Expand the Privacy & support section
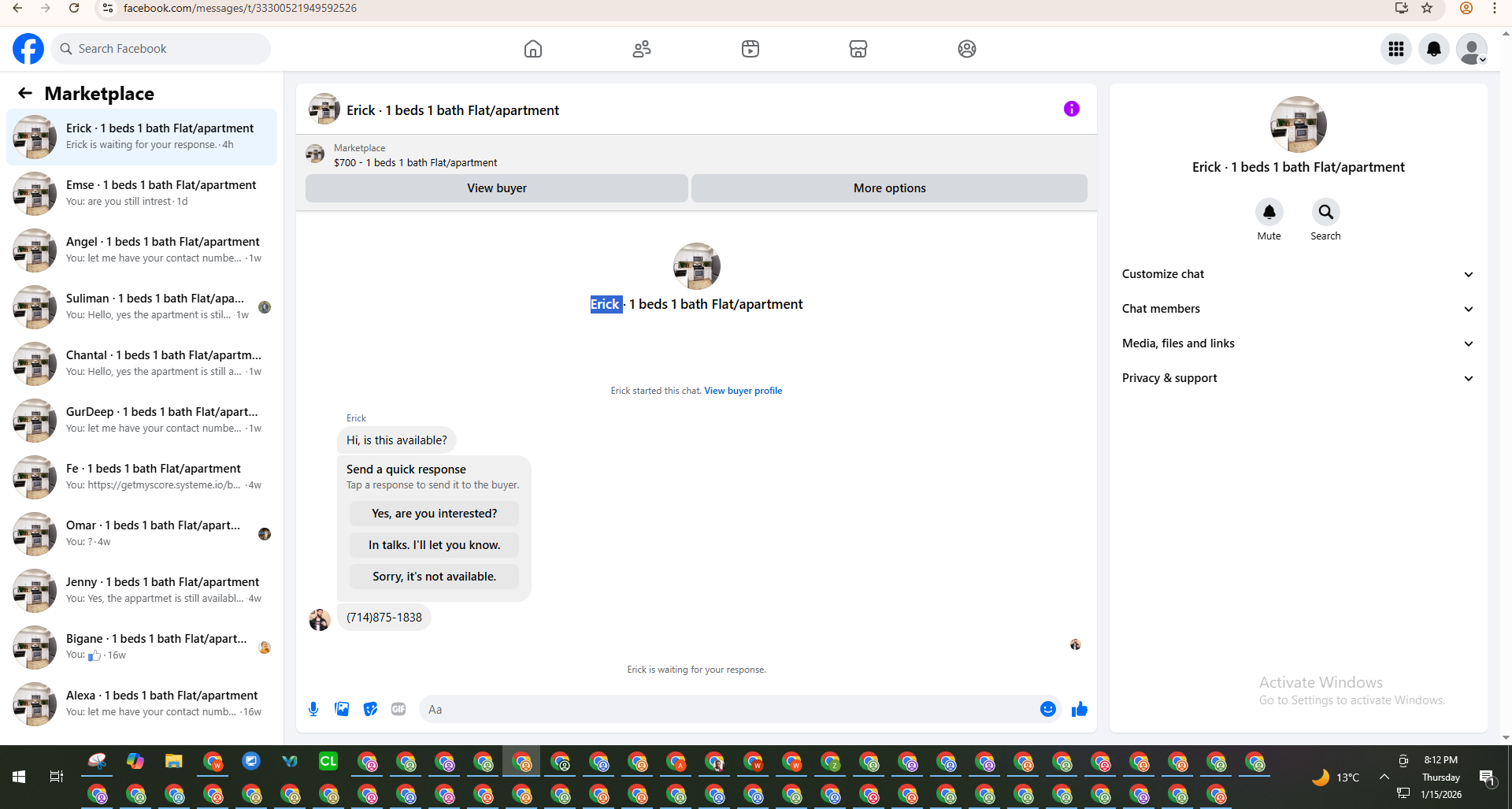The height and width of the screenshot is (809, 1512). click(1298, 378)
